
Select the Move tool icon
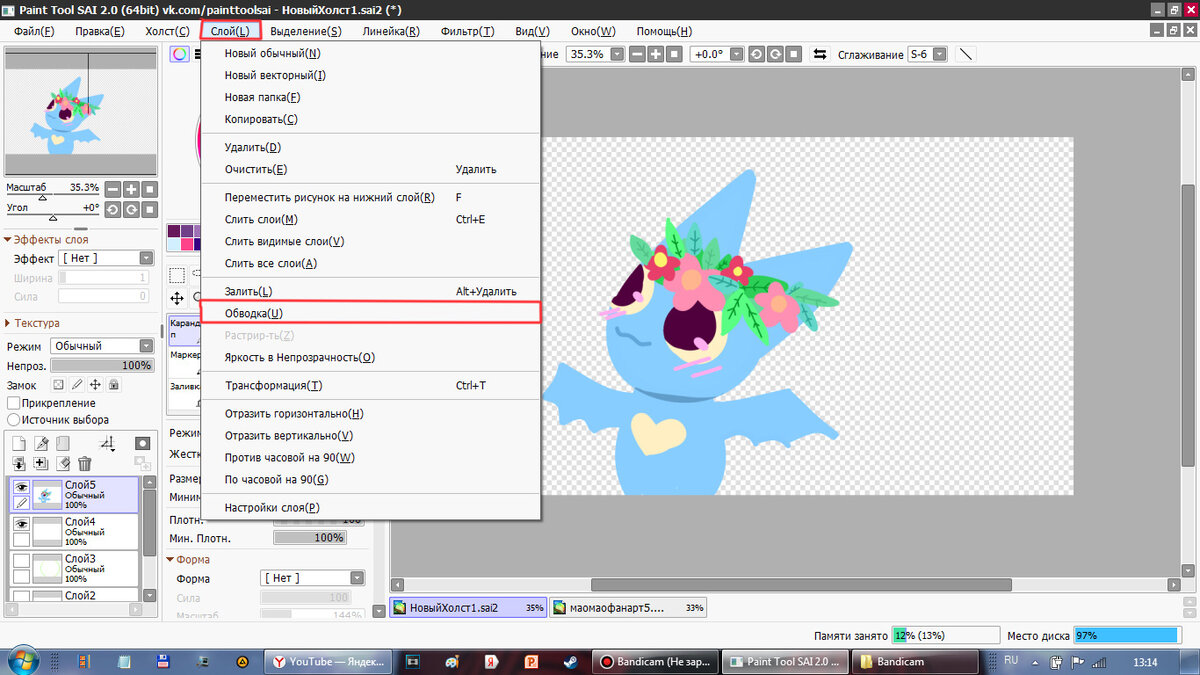coord(177,298)
